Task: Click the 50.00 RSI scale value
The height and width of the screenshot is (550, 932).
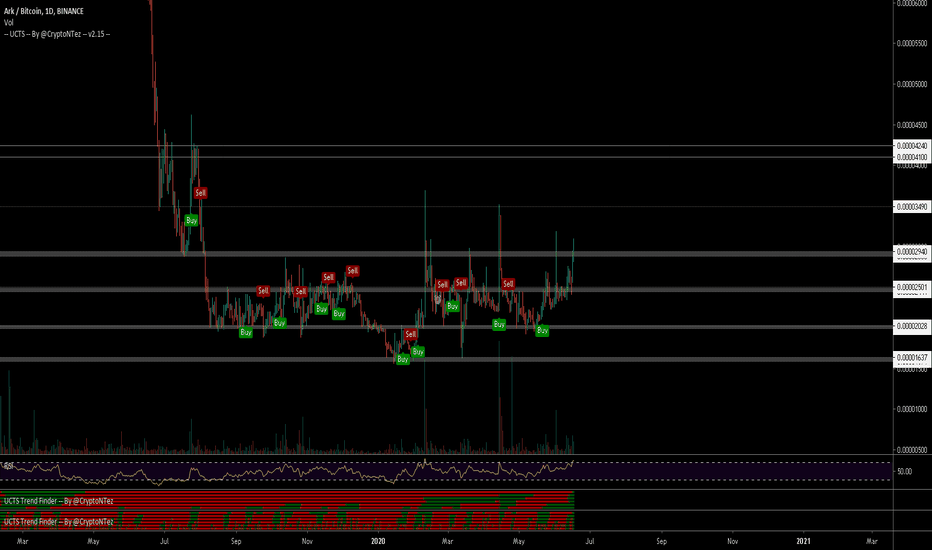Action: 904,472
